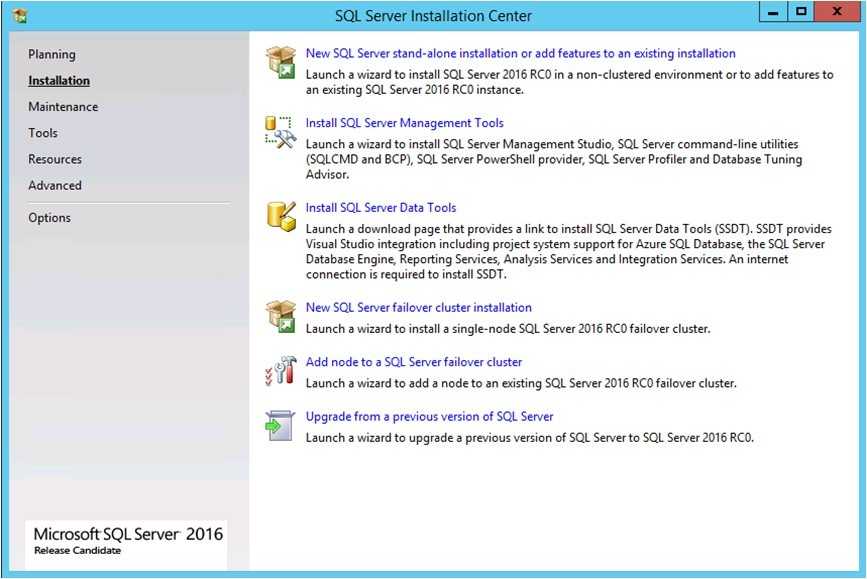Click the add node wizard description text

(521, 383)
